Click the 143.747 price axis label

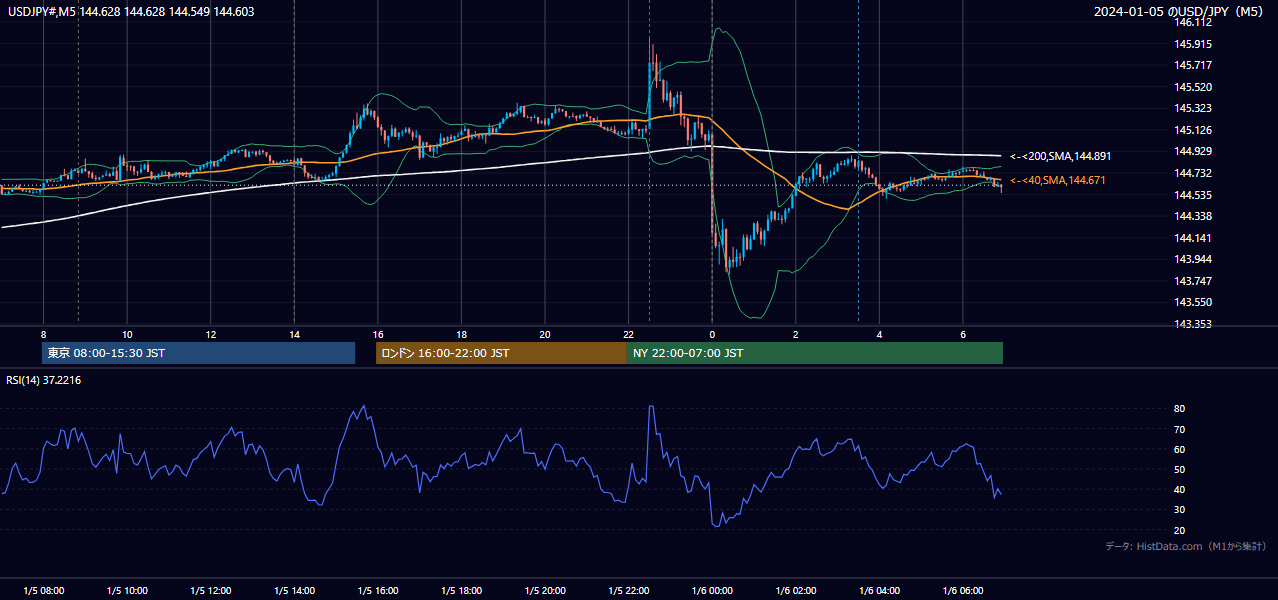[x=1194, y=281]
